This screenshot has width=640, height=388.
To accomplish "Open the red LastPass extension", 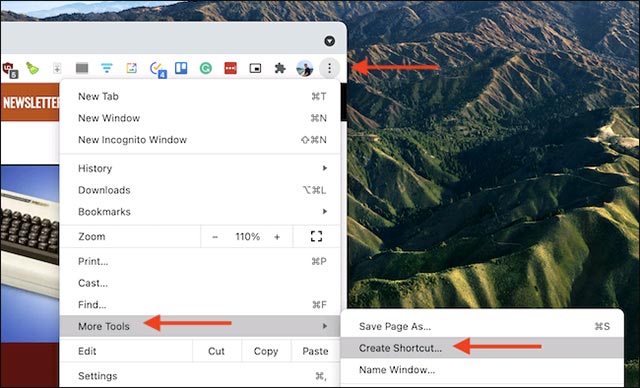I will click(231, 69).
